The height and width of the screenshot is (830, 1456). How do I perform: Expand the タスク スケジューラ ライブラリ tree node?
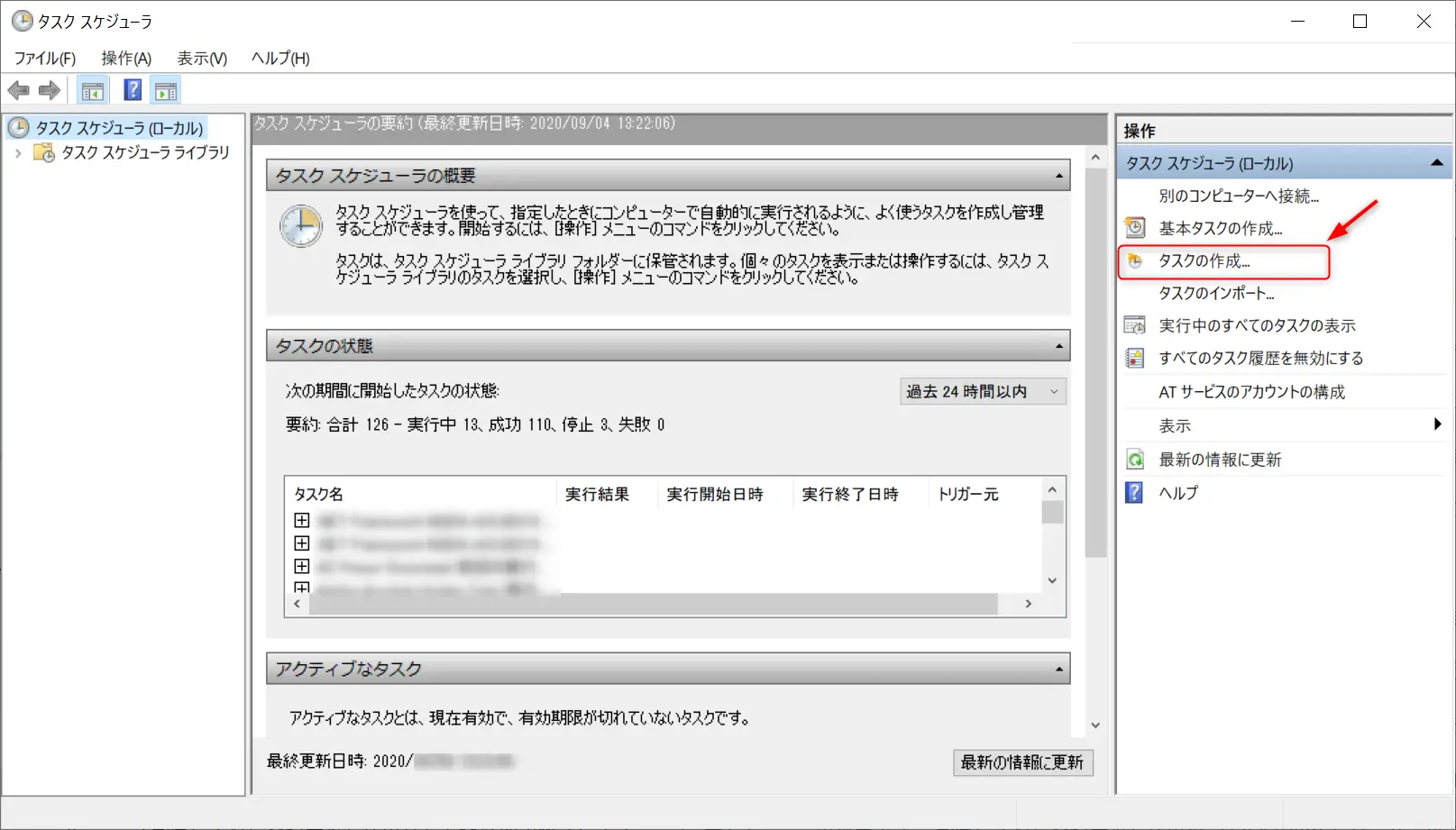(18, 153)
